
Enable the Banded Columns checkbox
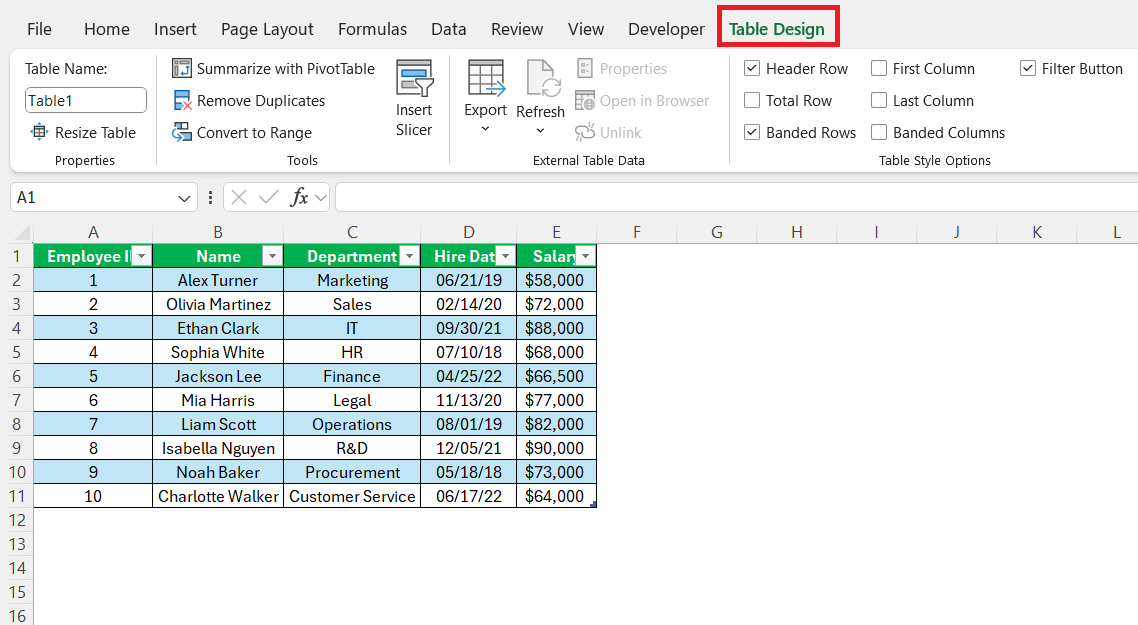879,132
